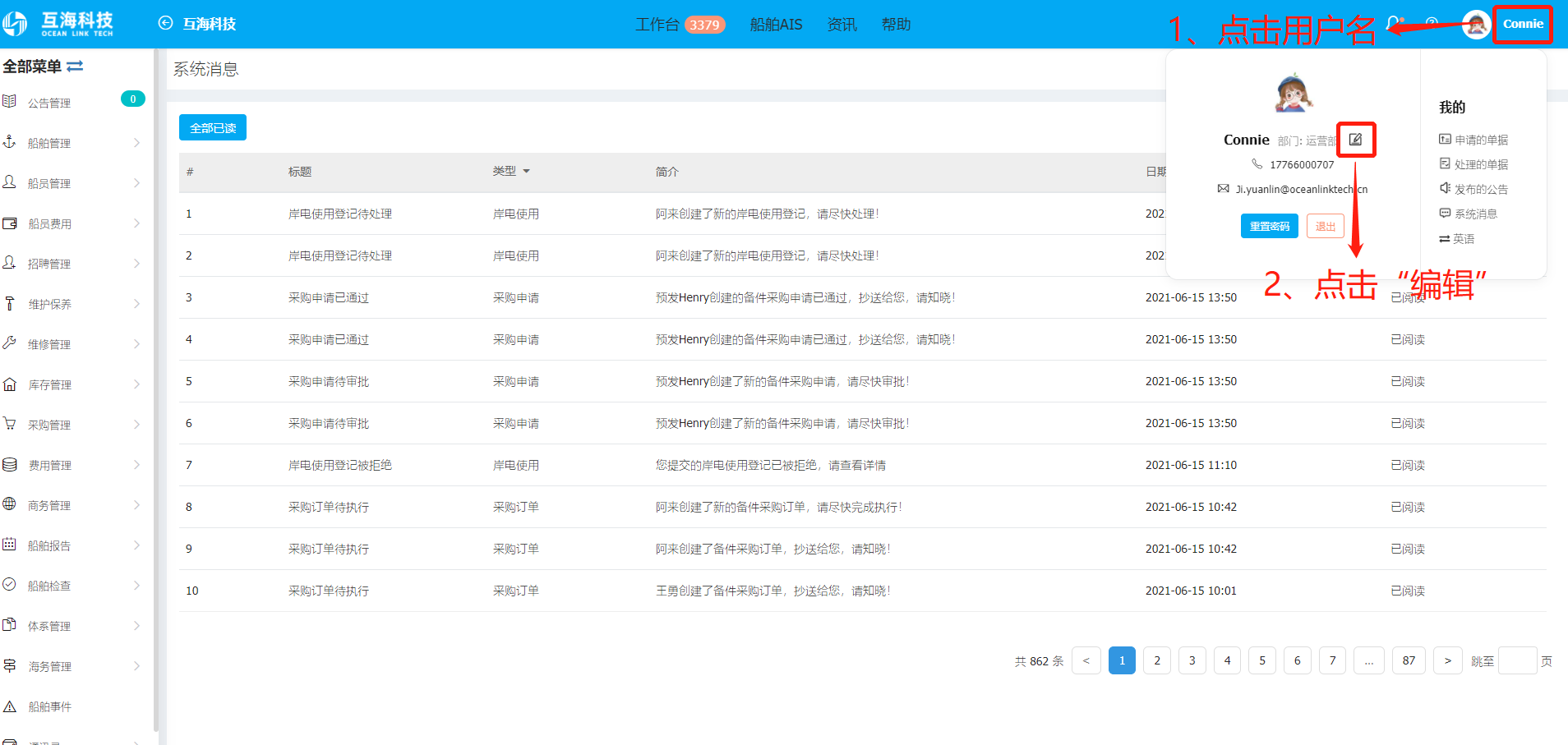Click the 已阅读 status in row 10

point(1408,591)
